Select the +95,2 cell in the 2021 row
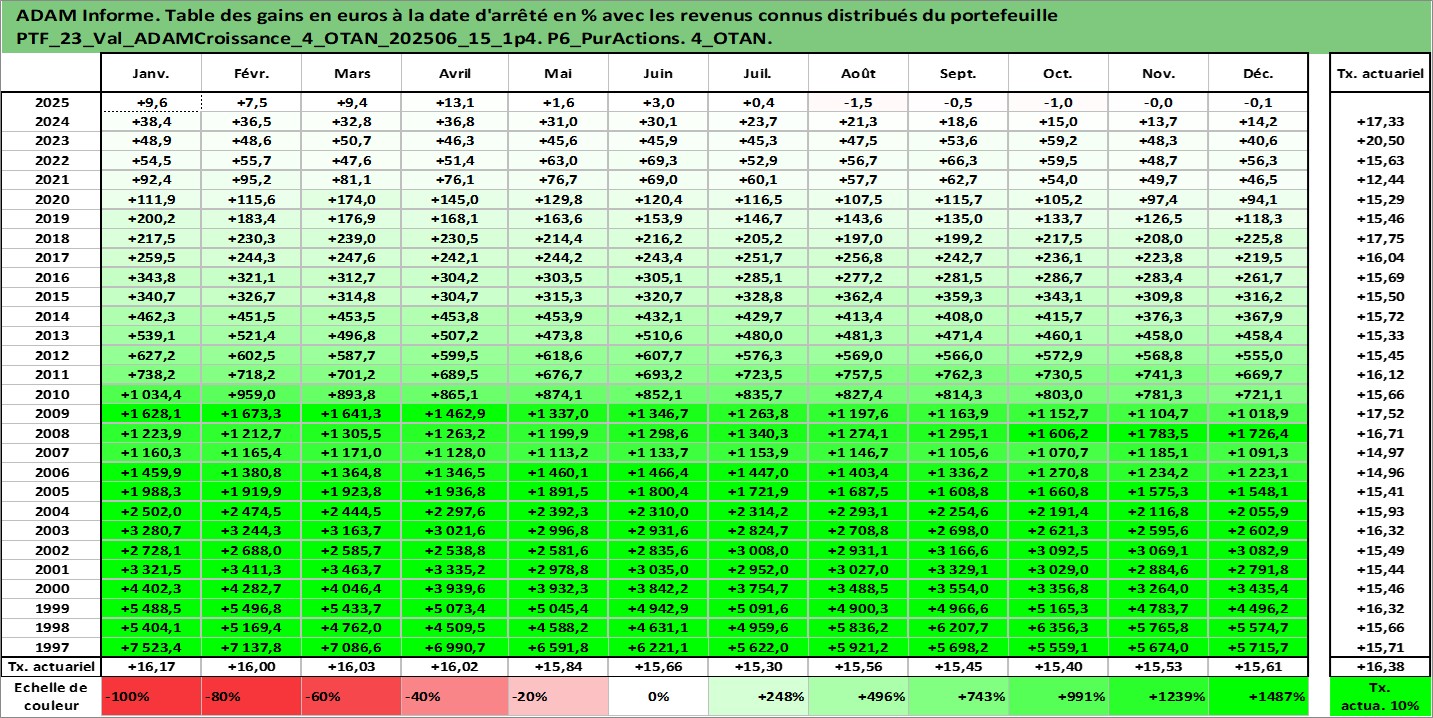The height and width of the screenshot is (718, 1433). 252,180
